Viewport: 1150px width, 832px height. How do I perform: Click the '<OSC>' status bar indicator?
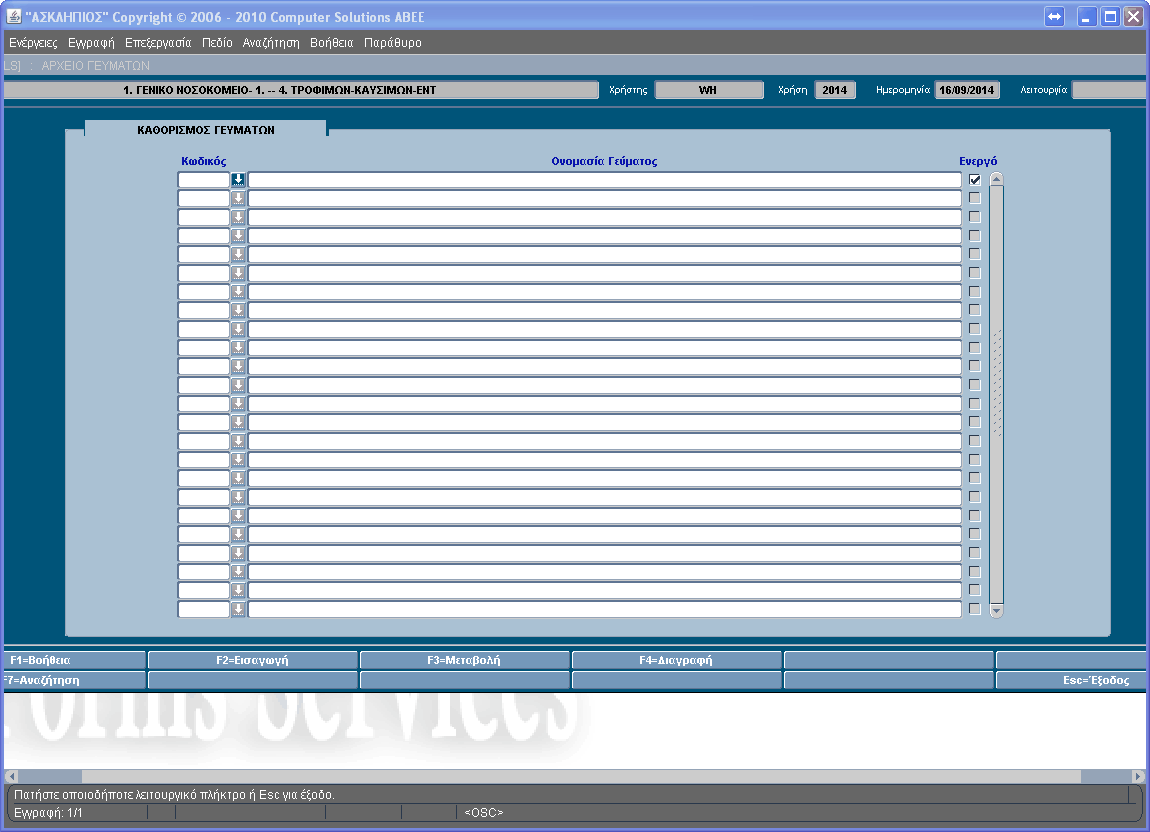pos(484,813)
